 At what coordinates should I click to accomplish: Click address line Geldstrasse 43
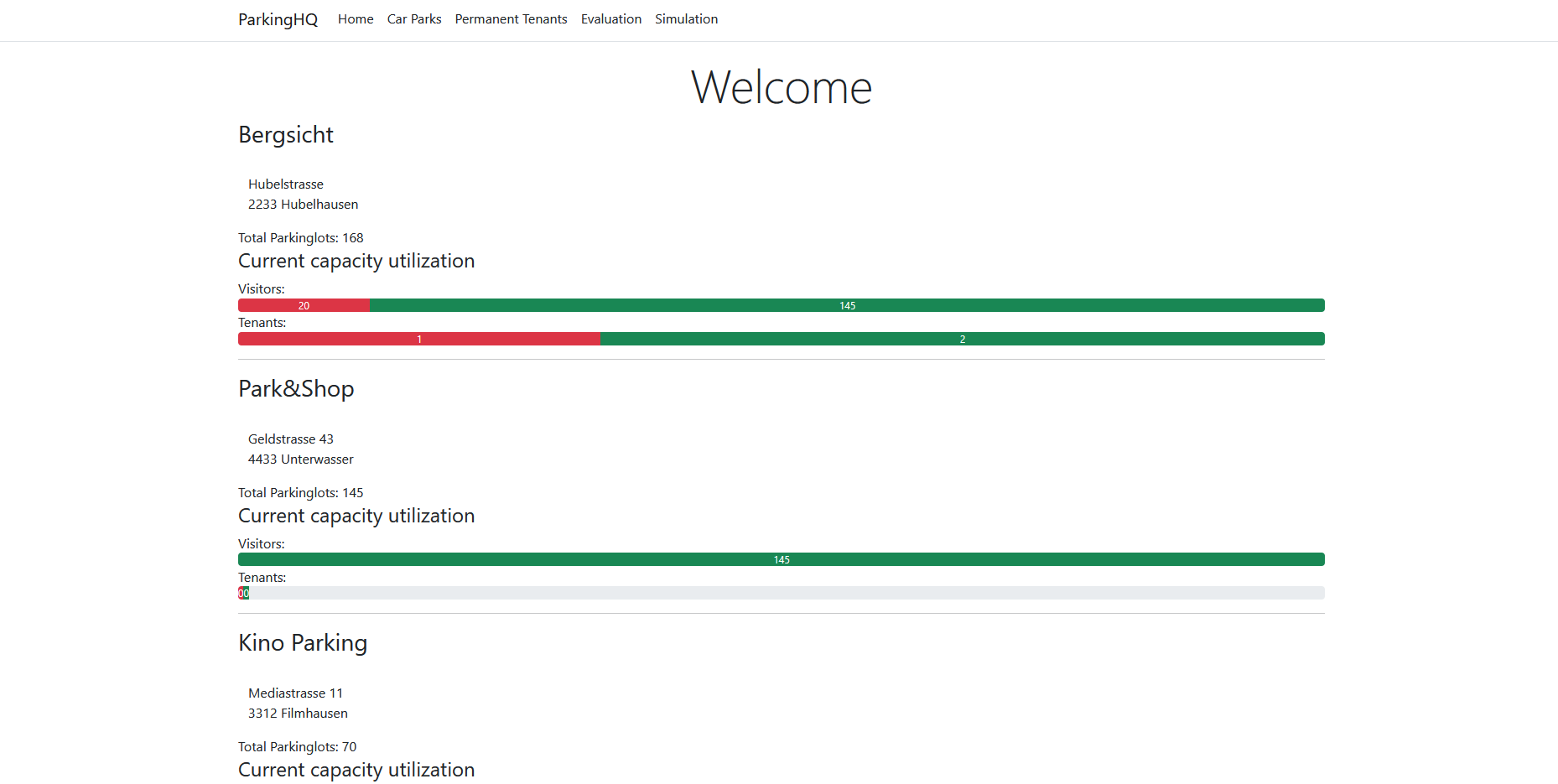(291, 439)
